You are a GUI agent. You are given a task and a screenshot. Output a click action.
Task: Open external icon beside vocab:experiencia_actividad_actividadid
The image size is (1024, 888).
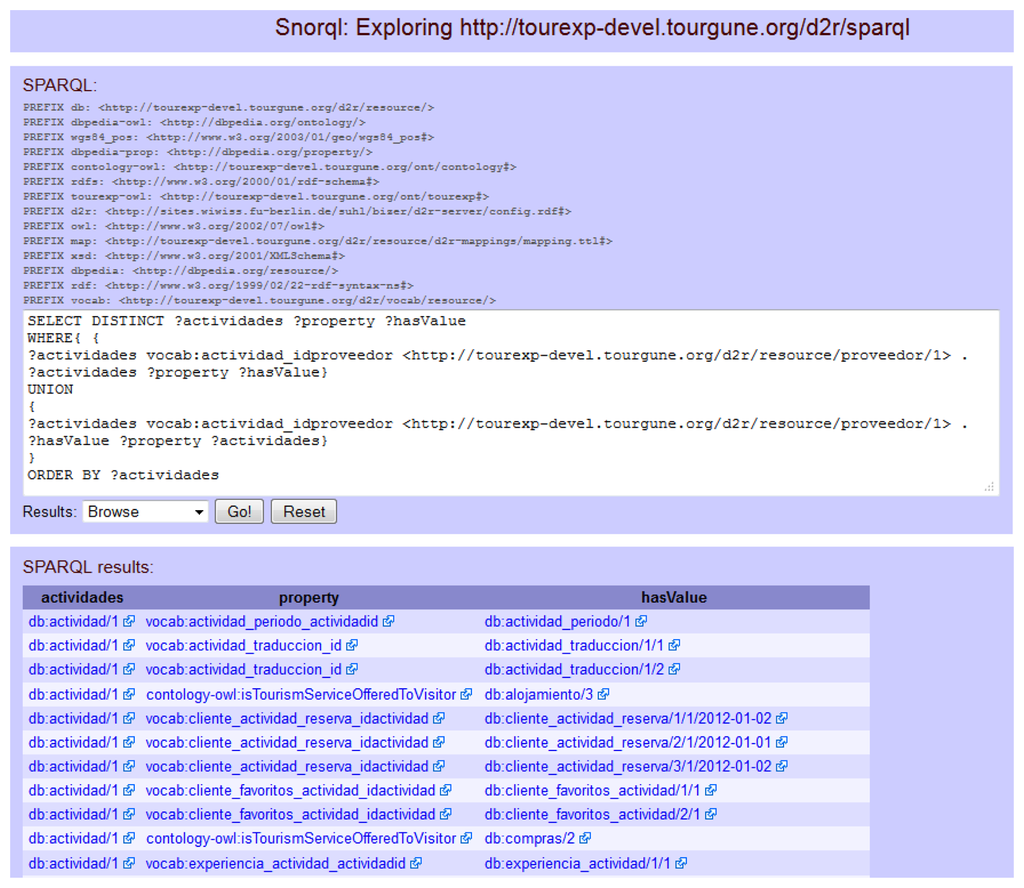tap(415, 863)
